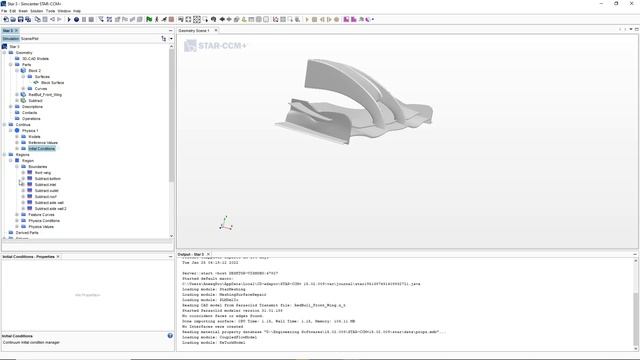This screenshot has height=360, width=640.
Task: Open the File menu
Action: pos(4,11)
